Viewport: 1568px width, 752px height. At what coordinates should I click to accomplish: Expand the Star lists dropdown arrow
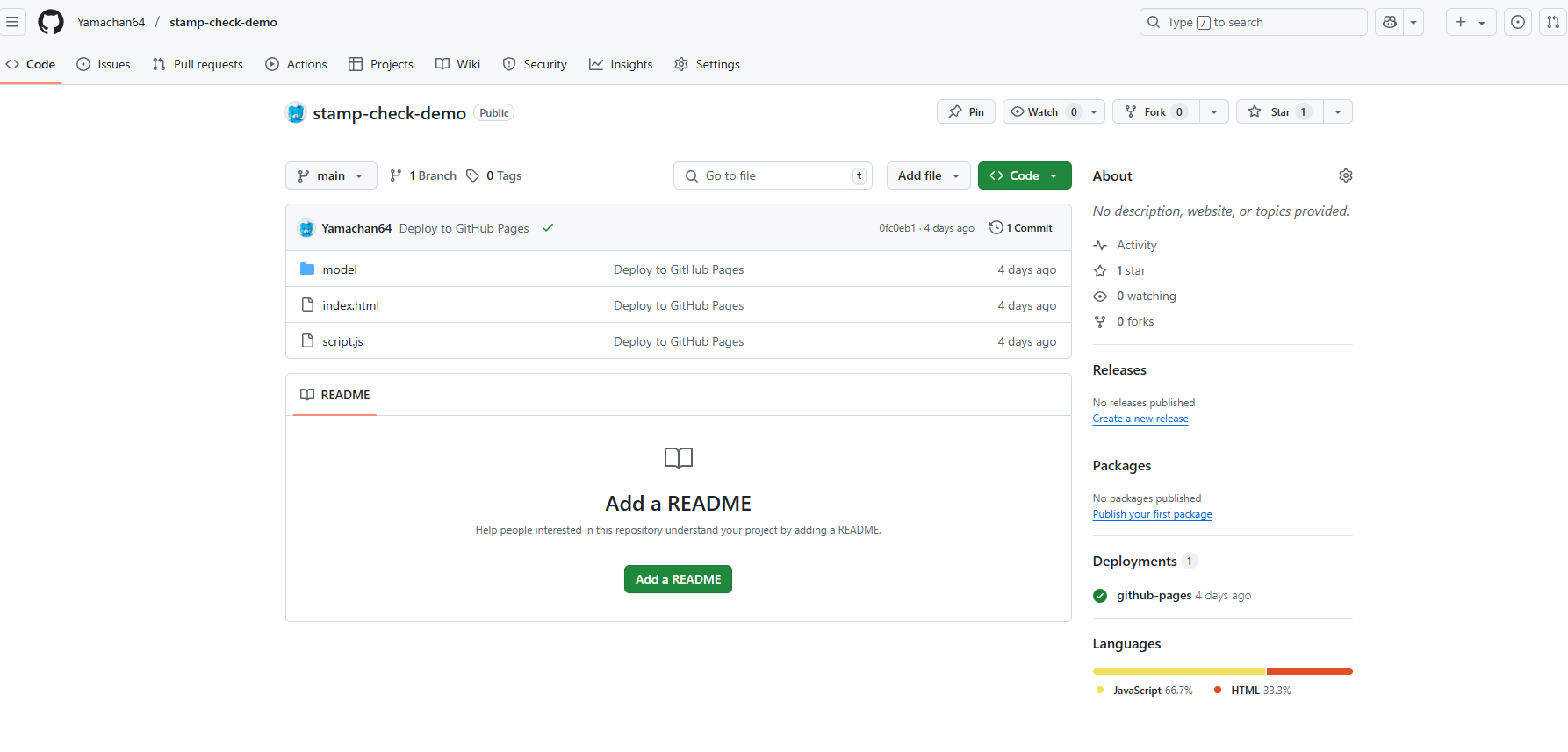[x=1338, y=111]
